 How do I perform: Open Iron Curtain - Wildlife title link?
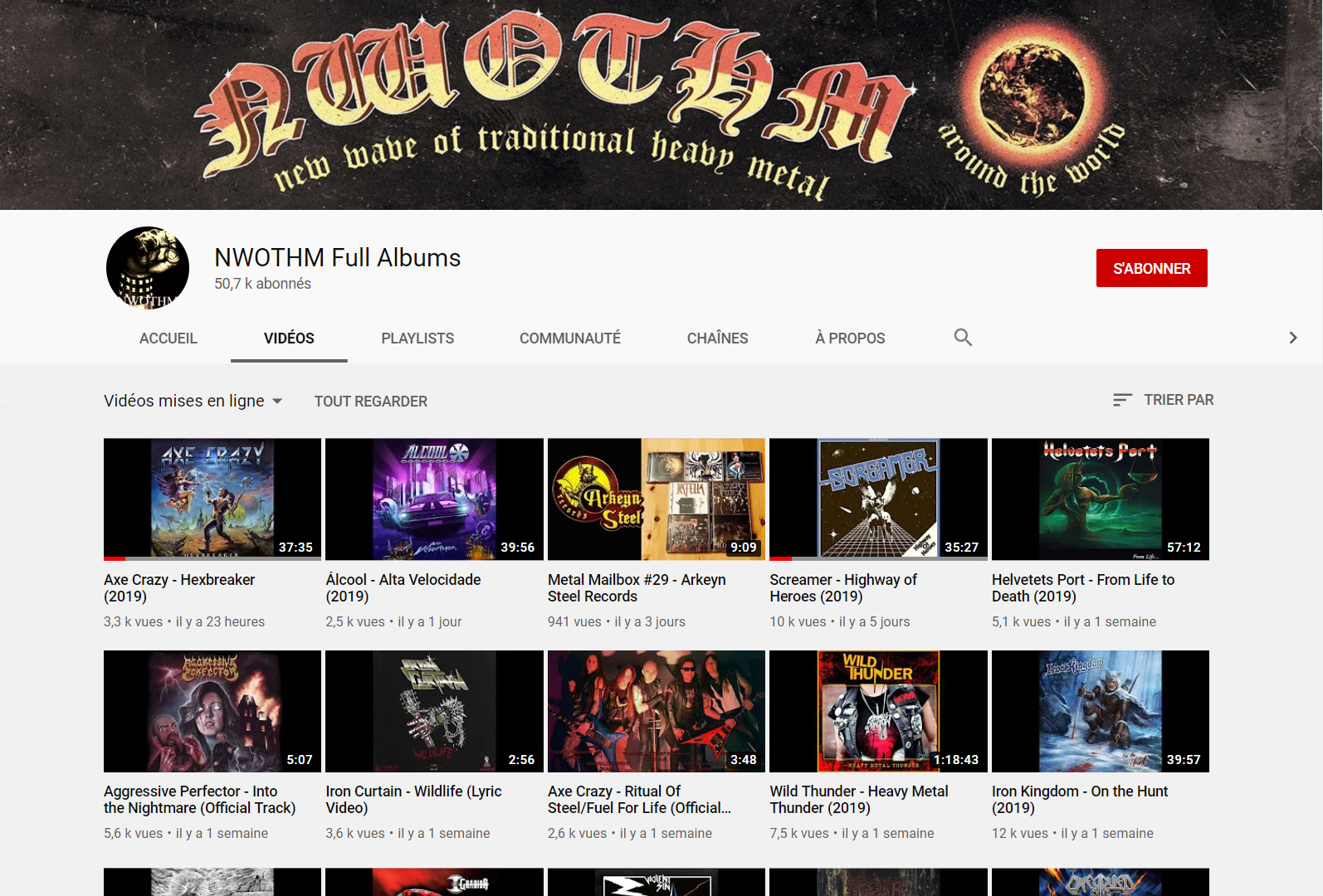tap(413, 800)
